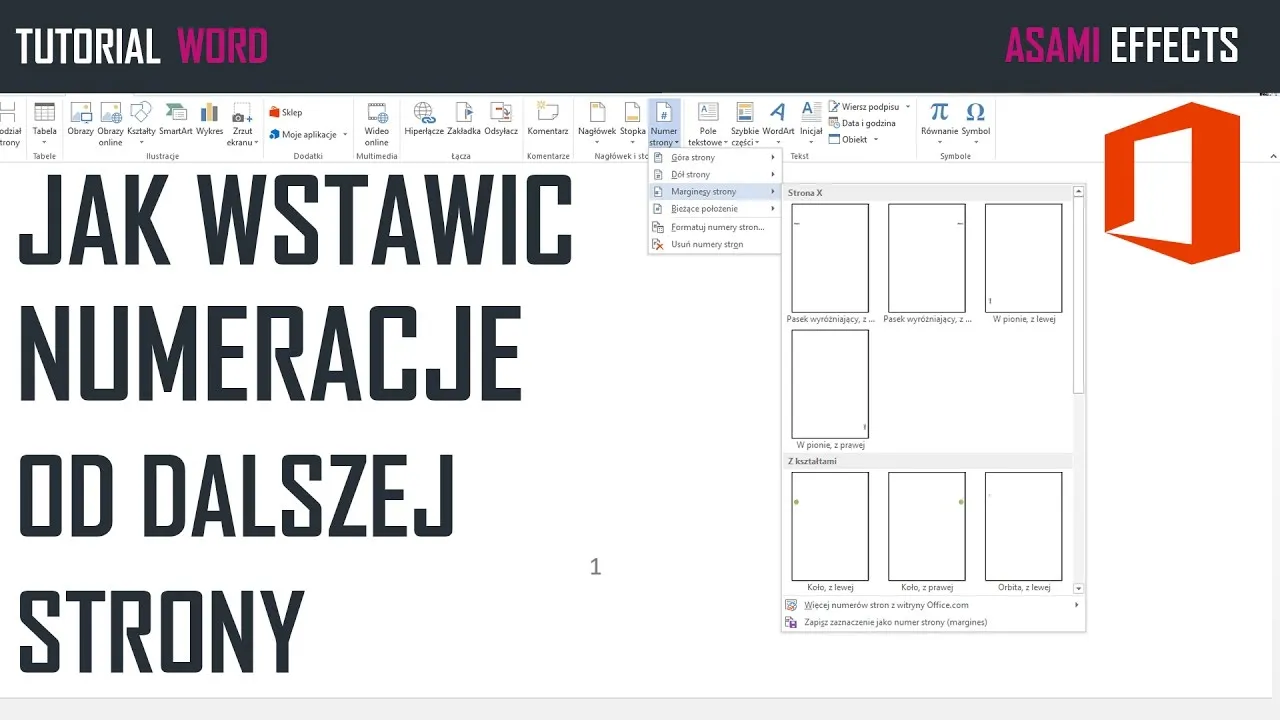Image resolution: width=1280 pixels, height=720 pixels.
Task: Select Formatuj numery stron menu item
Action: click(716, 227)
